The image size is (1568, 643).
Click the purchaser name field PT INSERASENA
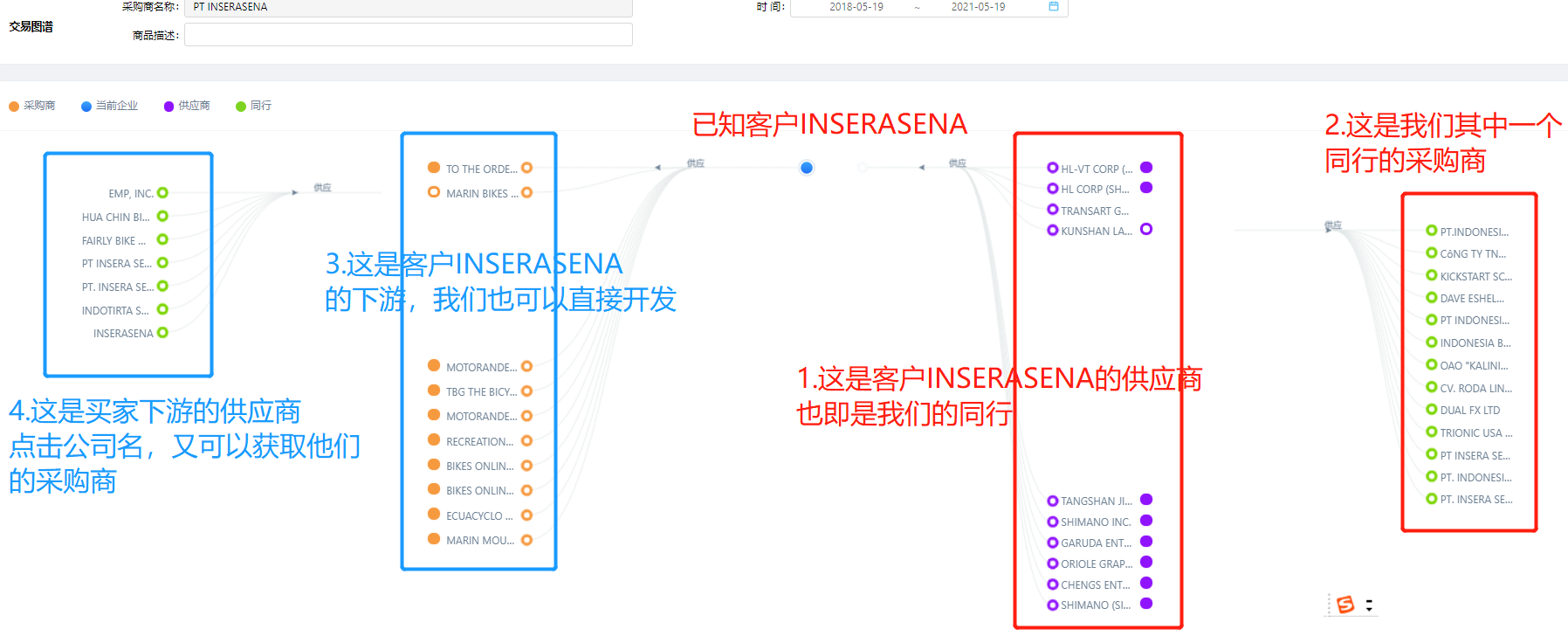408,7
